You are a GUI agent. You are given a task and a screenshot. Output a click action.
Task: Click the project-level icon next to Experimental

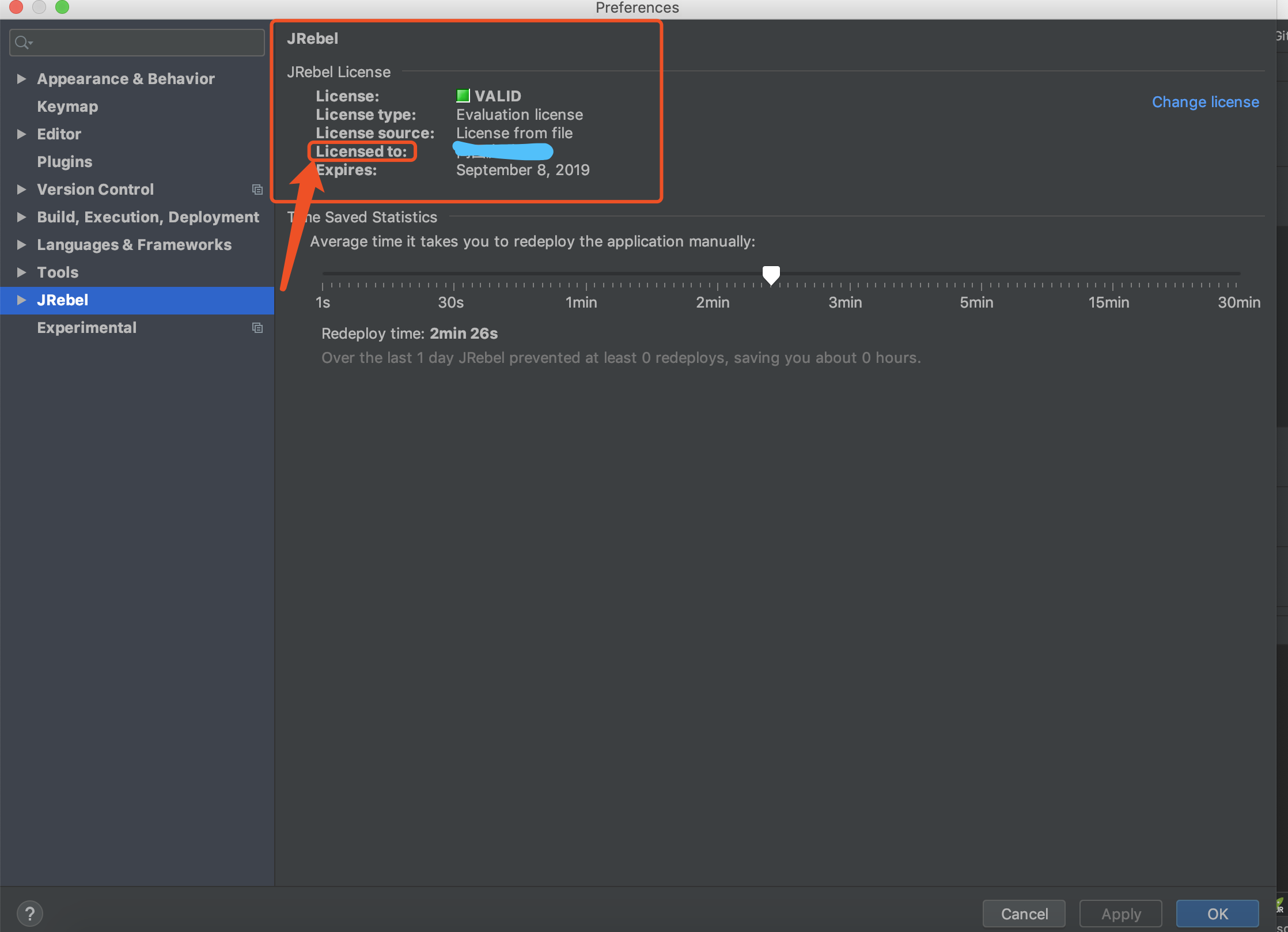click(x=257, y=328)
